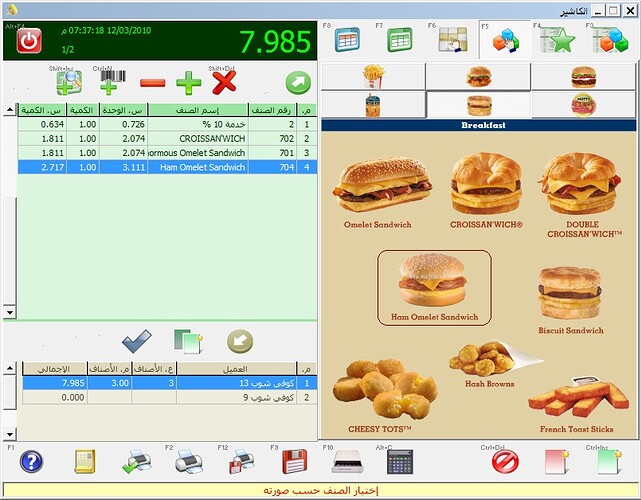Switch to the F8 table view tab
641x500 pixels.
coord(347,40)
